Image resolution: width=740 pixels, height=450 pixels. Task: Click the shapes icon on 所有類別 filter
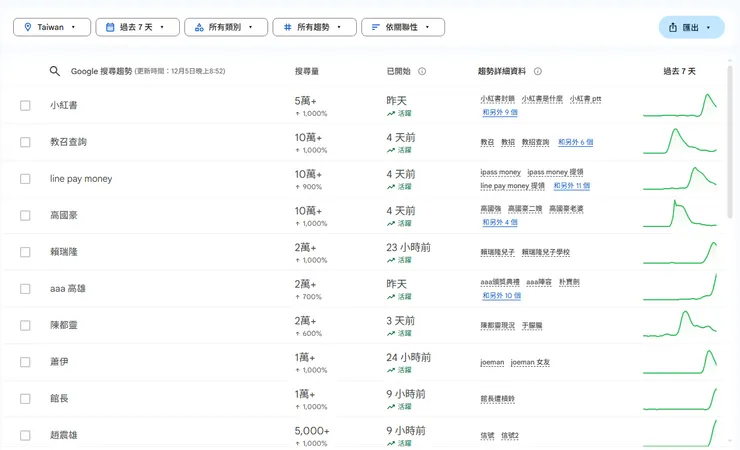(x=199, y=27)
